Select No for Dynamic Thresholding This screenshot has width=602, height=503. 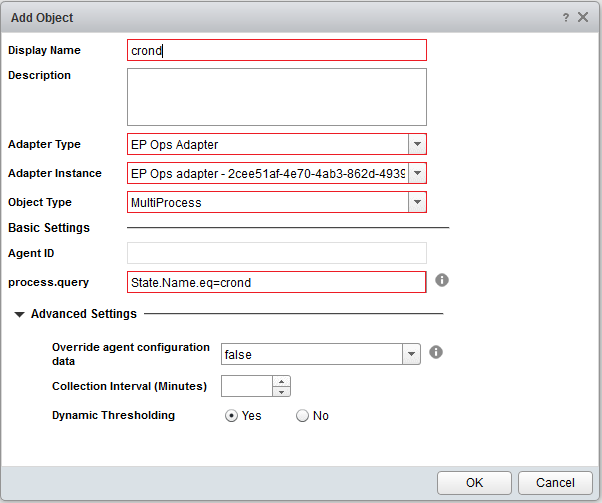(x=302, y=416)
